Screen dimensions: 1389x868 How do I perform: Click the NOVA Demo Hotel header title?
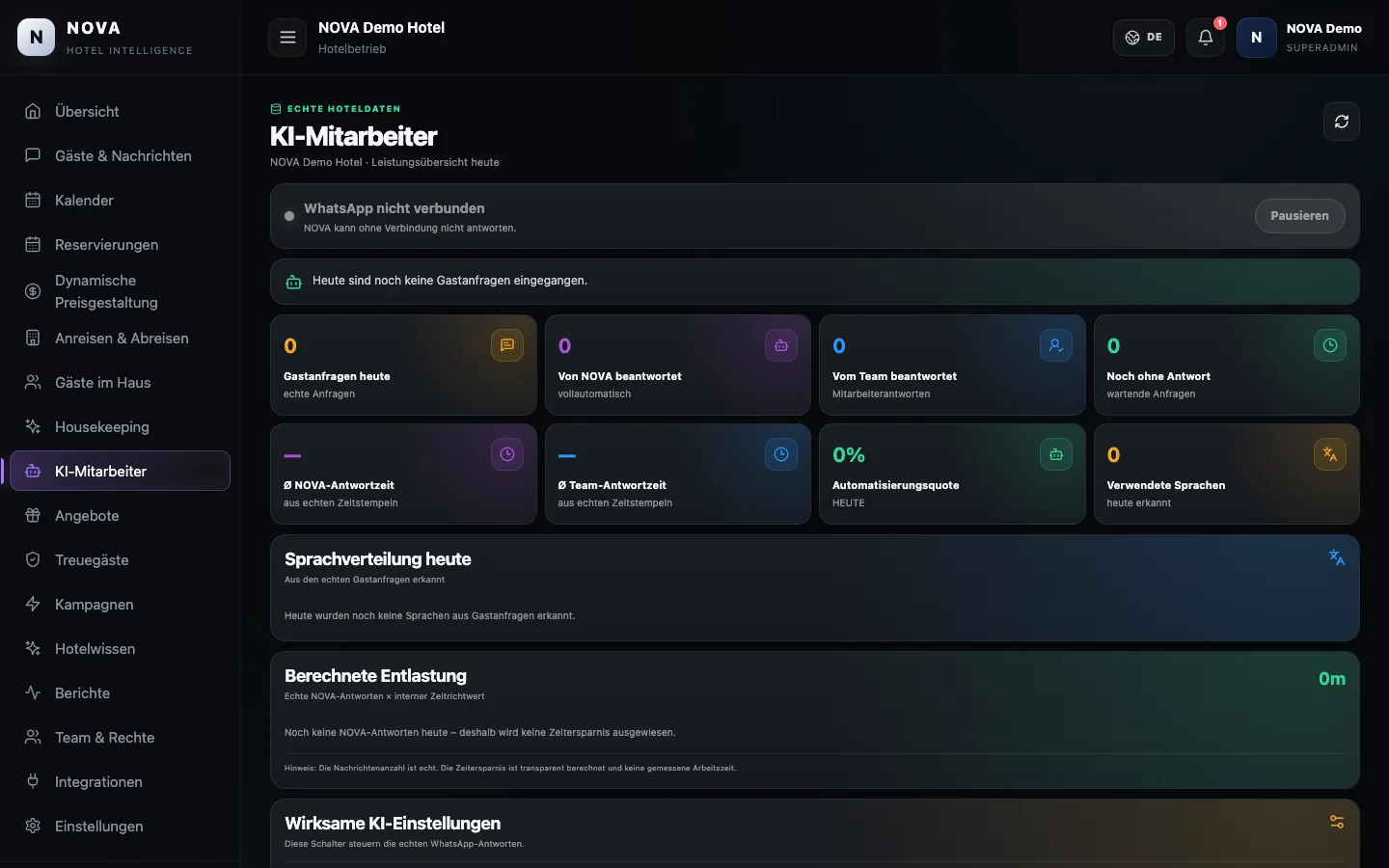point(382,28)
